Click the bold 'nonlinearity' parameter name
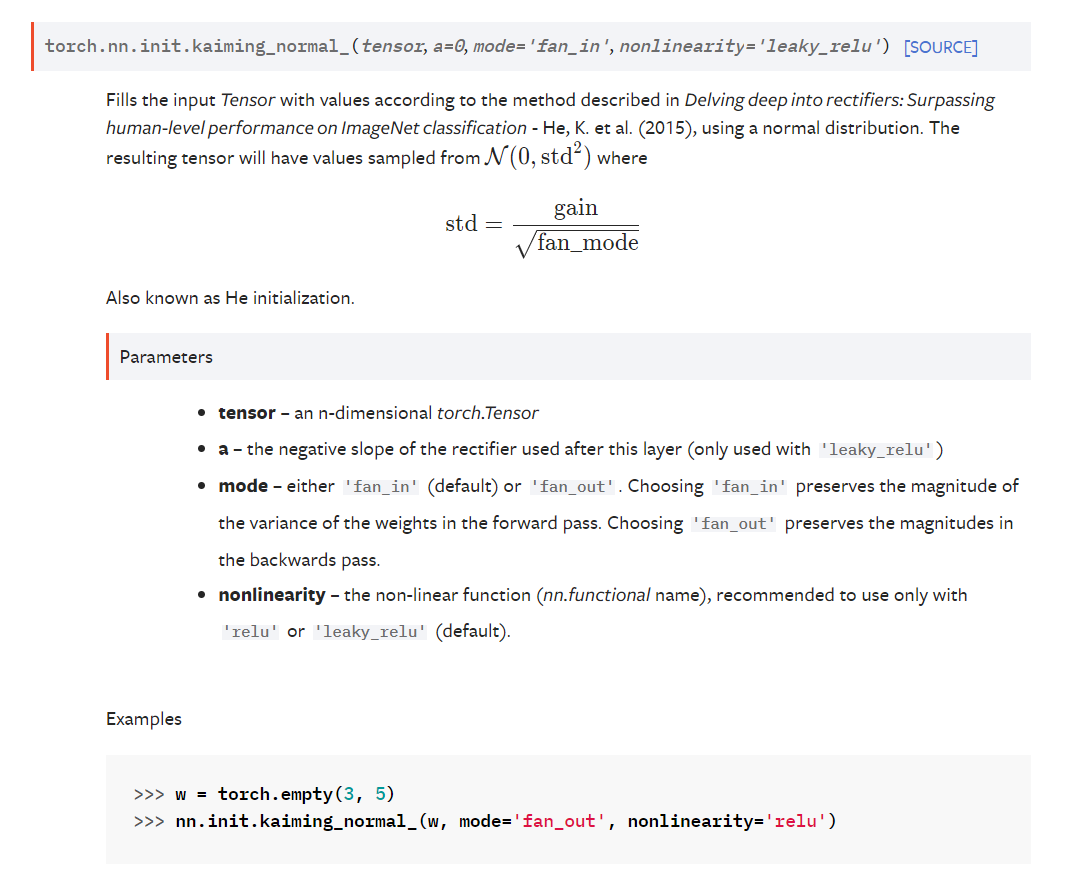The image size is (1072, 896). click(x=272, y=595)
